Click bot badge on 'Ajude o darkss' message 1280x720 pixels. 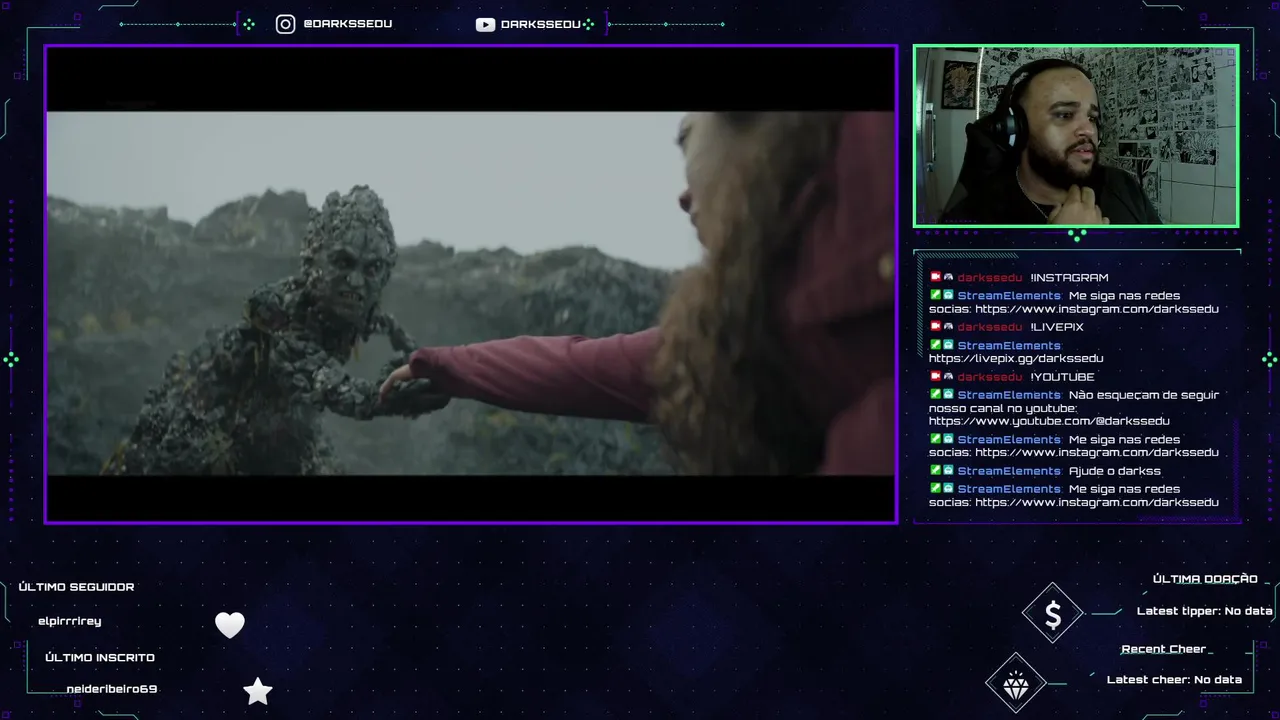[x=948, y=470]
